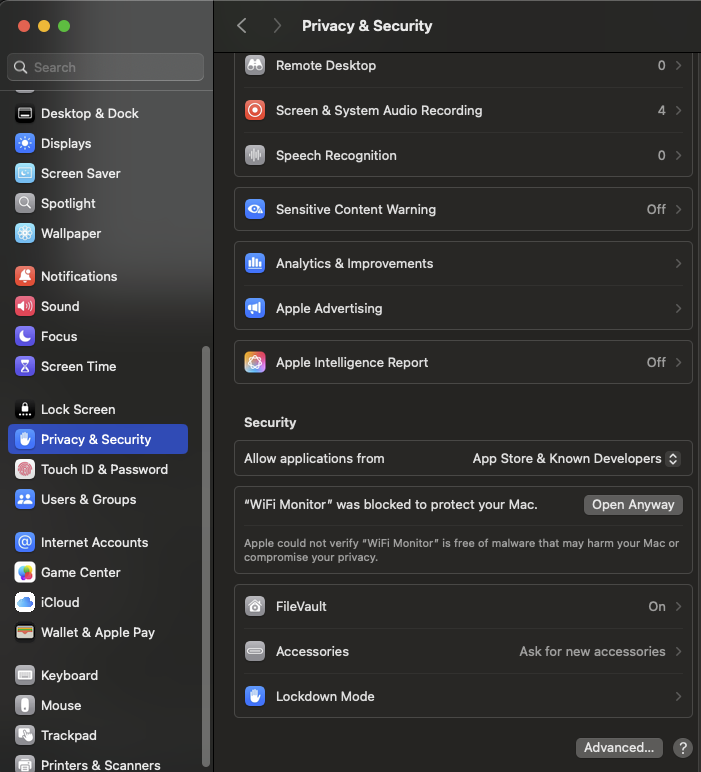
Task: Click the Mouse sidebar icon
Action: pyautogui.click(x=25, y=706)
